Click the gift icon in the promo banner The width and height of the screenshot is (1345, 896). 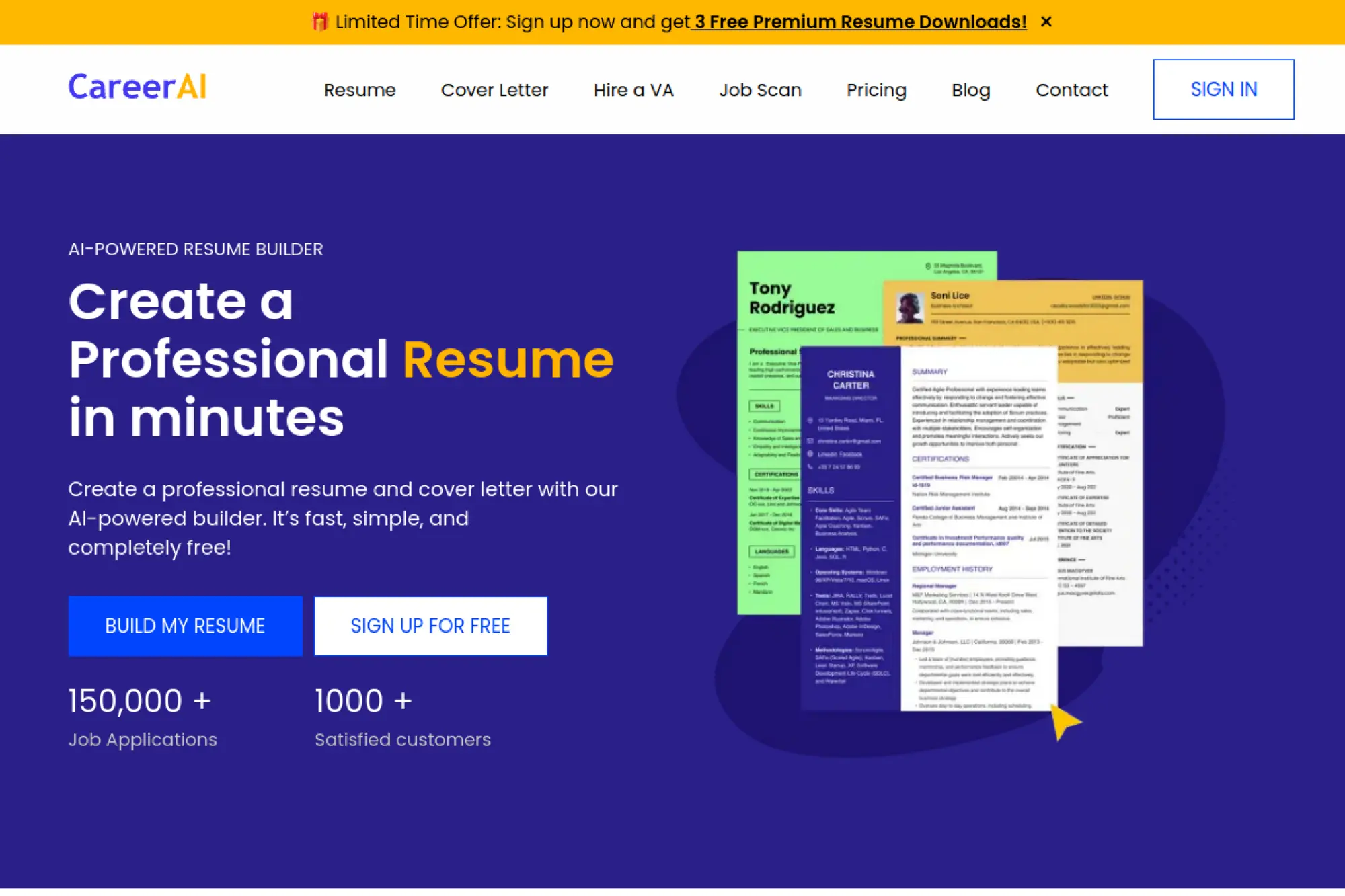(318, 21)
